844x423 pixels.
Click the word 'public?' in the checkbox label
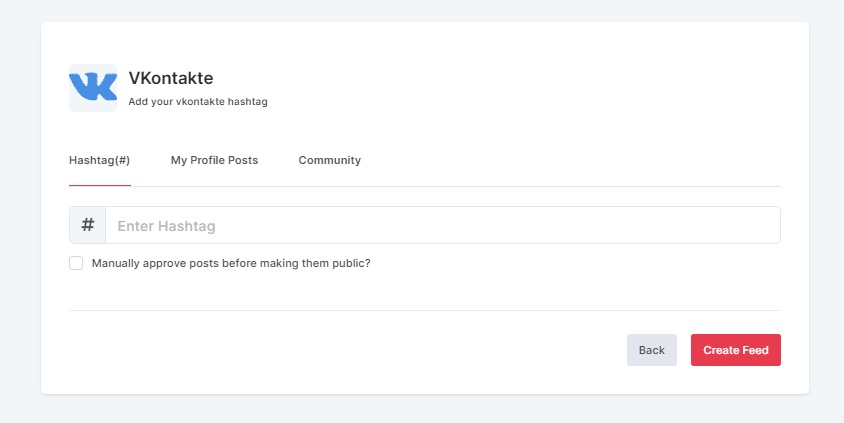(351, 264)
